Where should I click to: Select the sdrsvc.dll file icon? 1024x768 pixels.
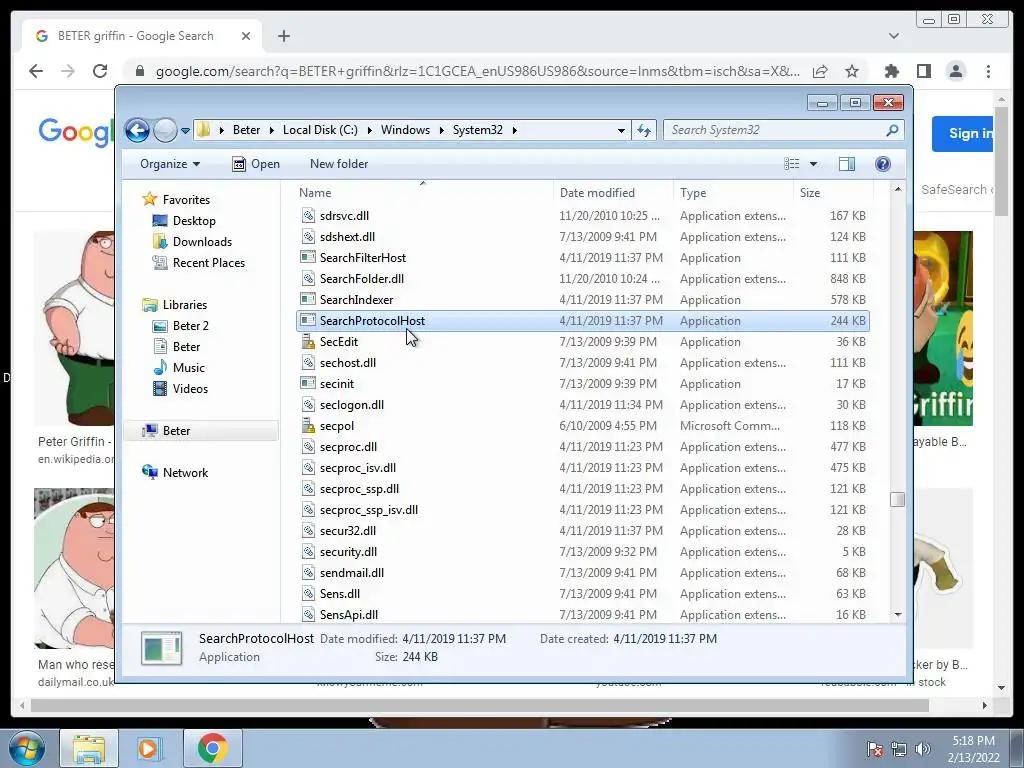[308, 216]
